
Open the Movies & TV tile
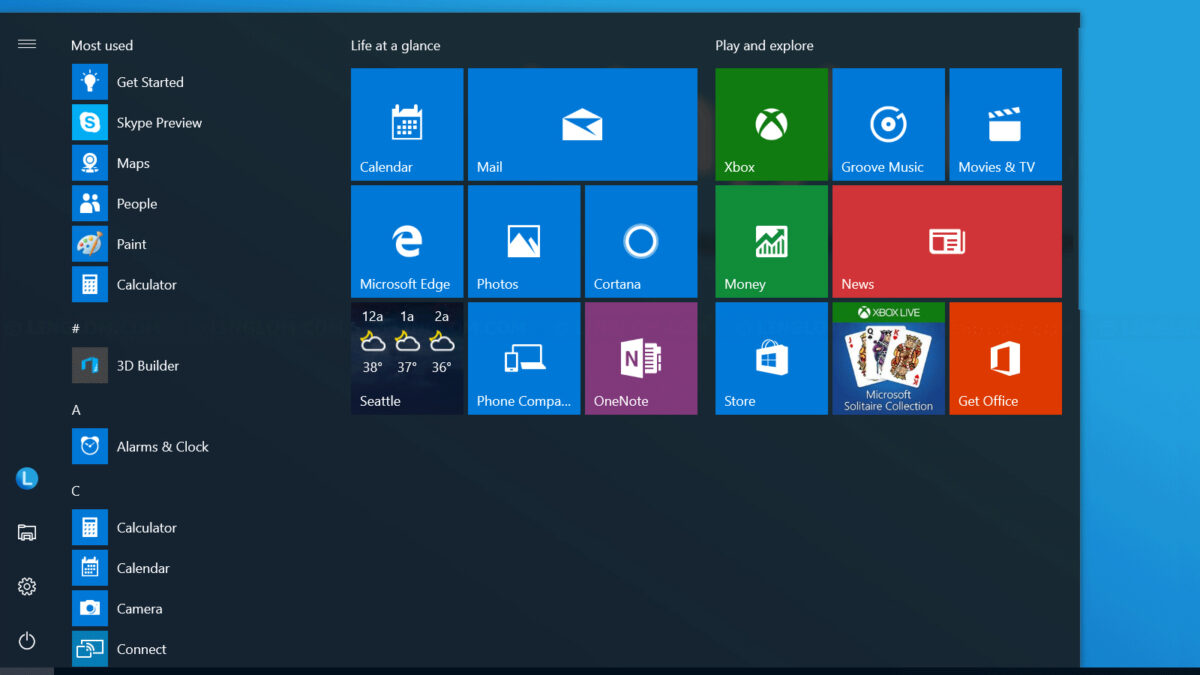pyautogui.click(x=1005, y=124)
